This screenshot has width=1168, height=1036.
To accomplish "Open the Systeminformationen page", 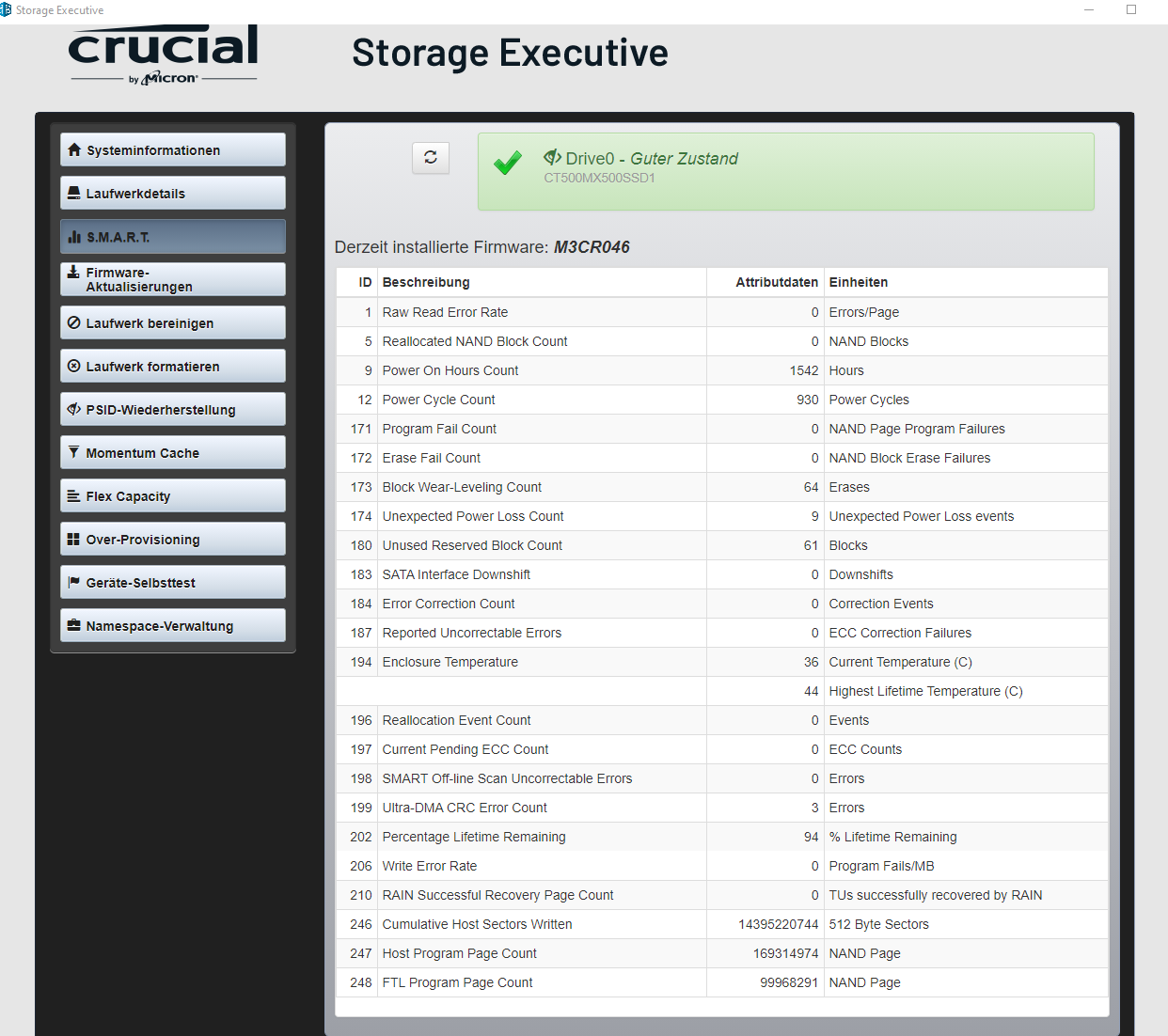I will (173, 149).
